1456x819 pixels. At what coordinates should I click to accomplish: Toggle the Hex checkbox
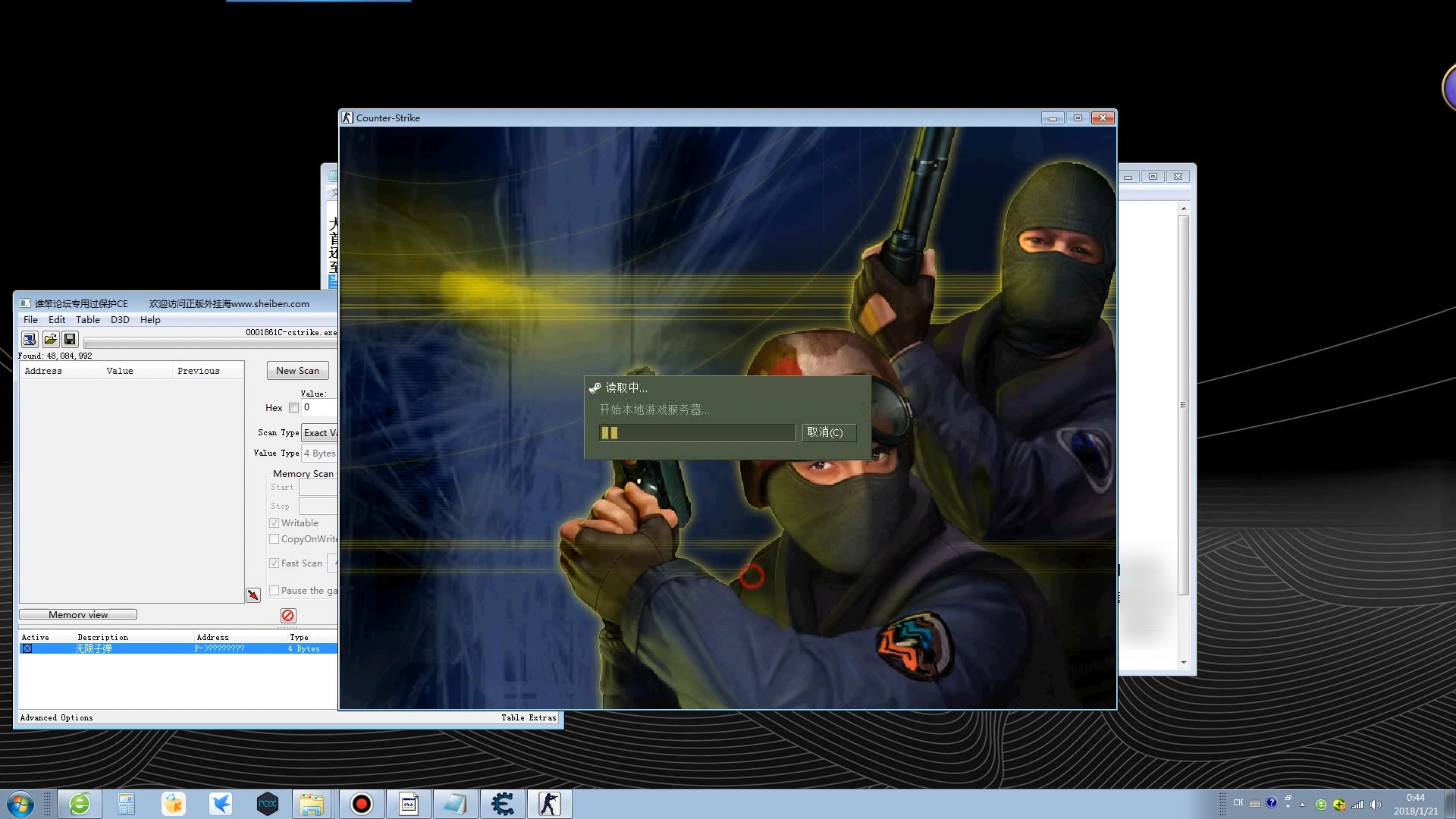pyautogui.click(x=293, y=407)
